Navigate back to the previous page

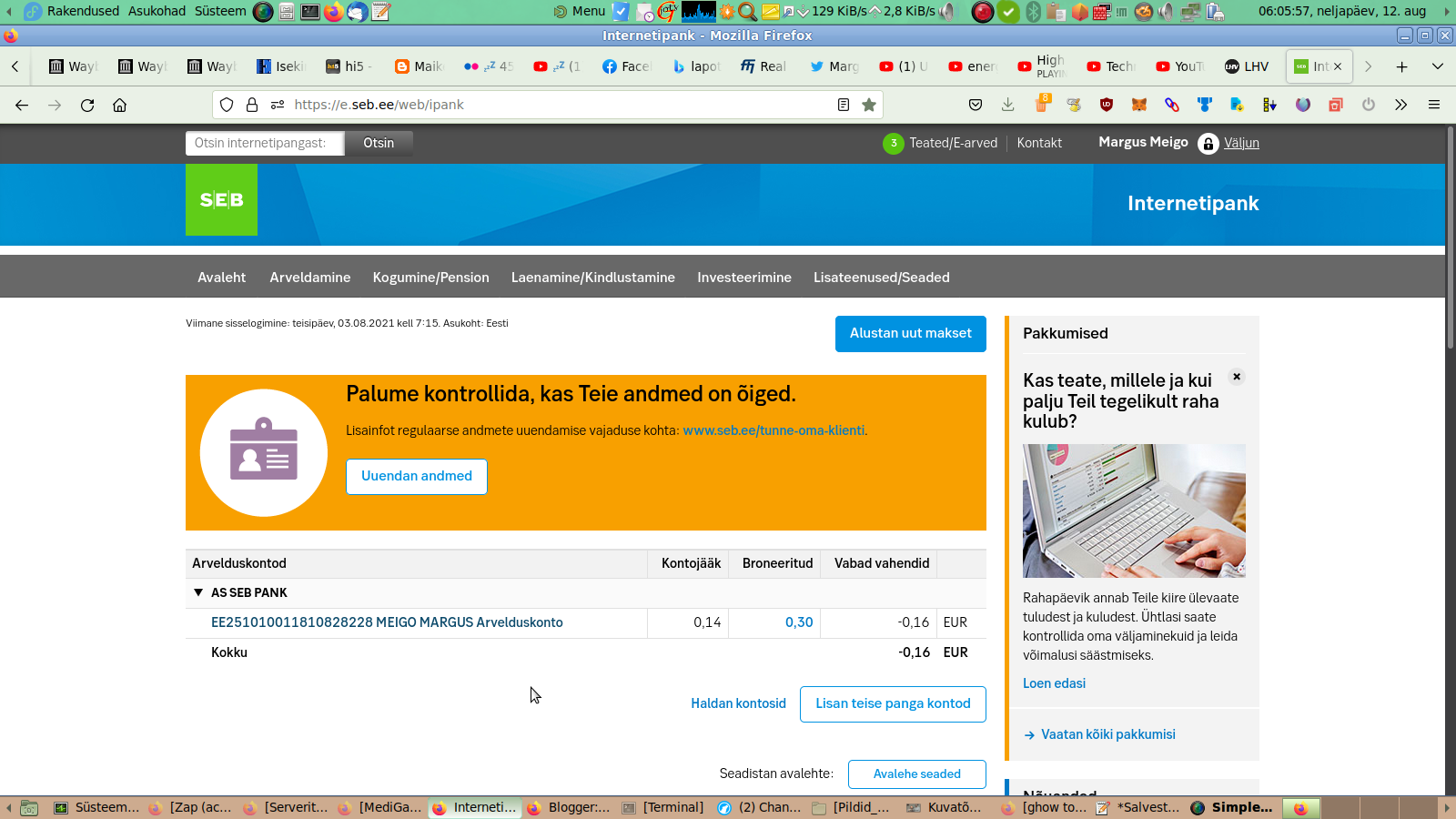(22, 105)
